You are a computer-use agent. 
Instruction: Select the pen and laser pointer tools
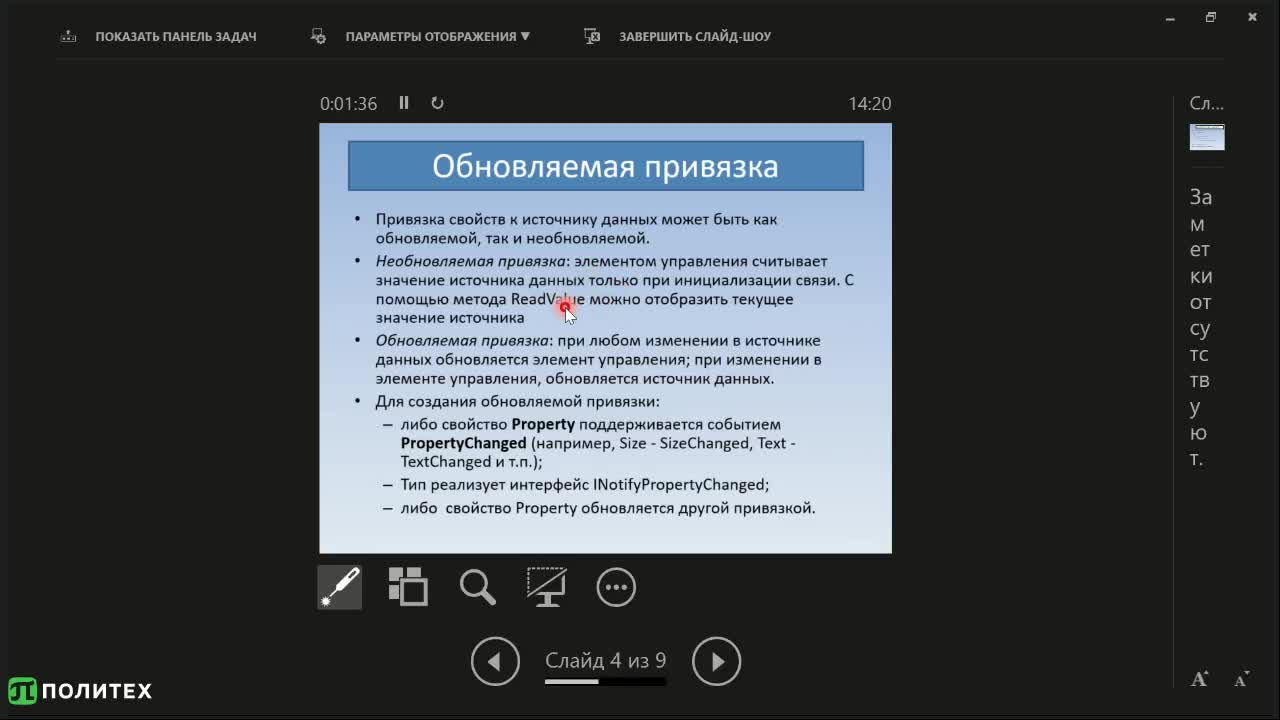click(x=340, y=587)
